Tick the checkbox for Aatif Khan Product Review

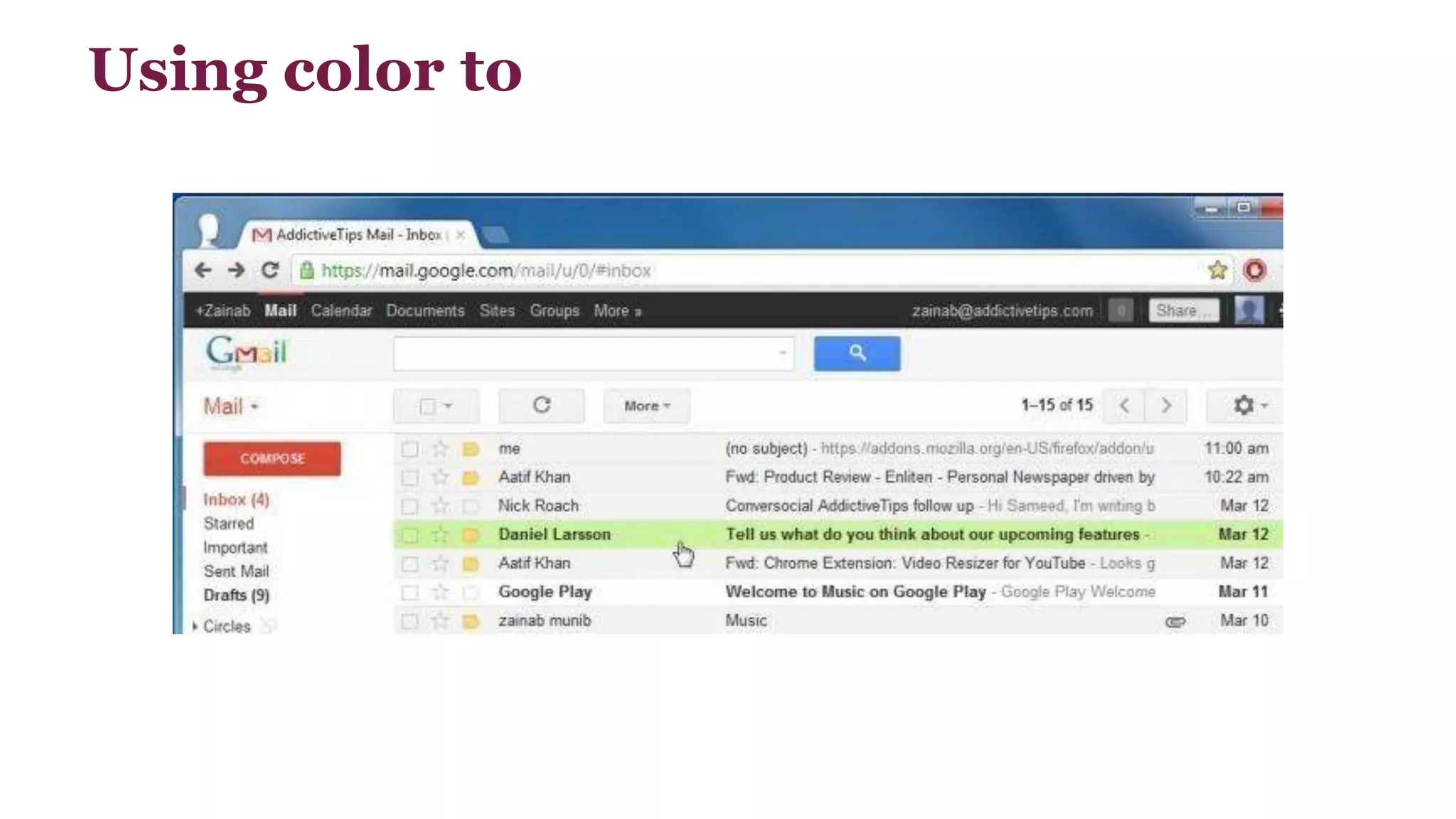[x=409, y=478]
